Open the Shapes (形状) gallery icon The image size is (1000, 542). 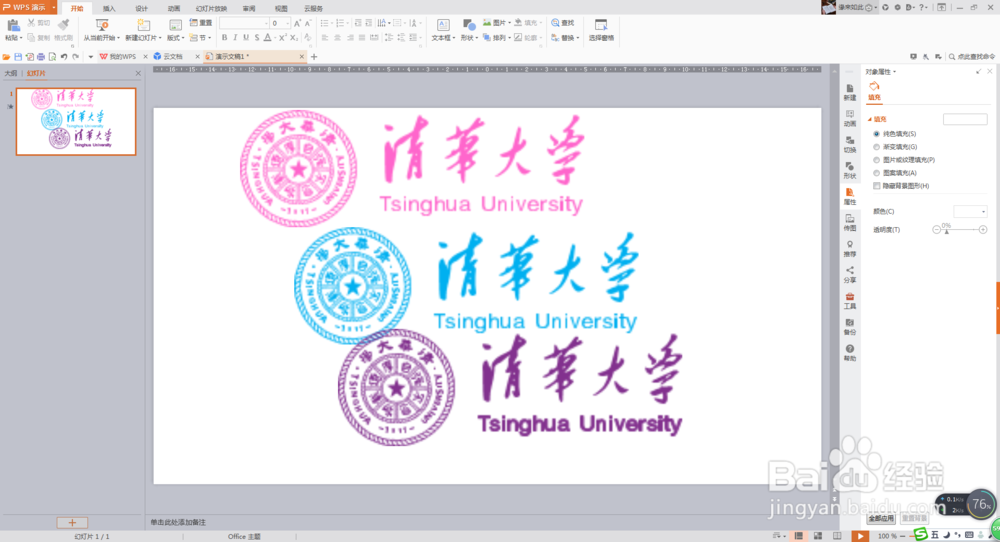coord(469,26)
